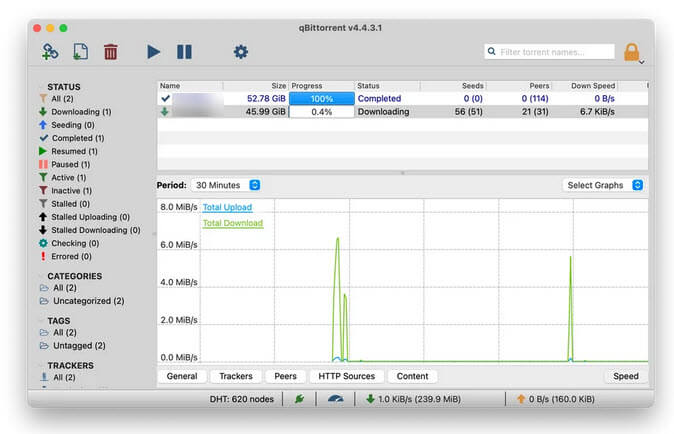Switch to the Trackers tab
The height and width of the screenshot is (434, 674).
236,376
